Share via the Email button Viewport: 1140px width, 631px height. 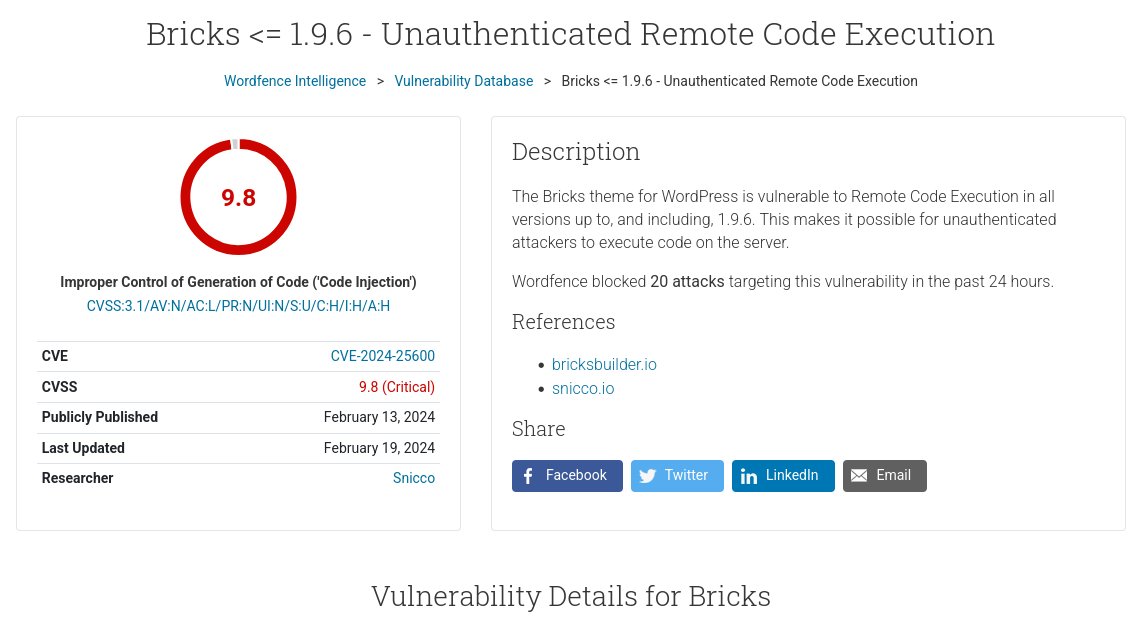(885, 476)
